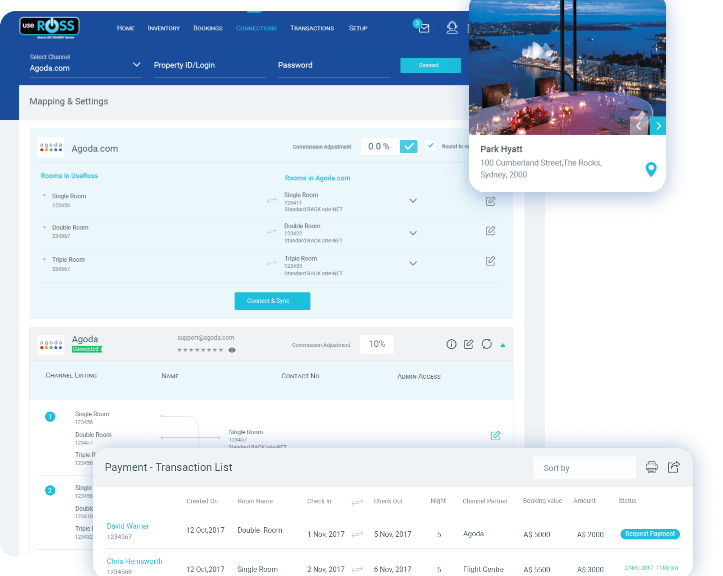Click the Flight Centre channel partner cell
Image resolution: width=723 pixels, height=576 pixels.
483,569
